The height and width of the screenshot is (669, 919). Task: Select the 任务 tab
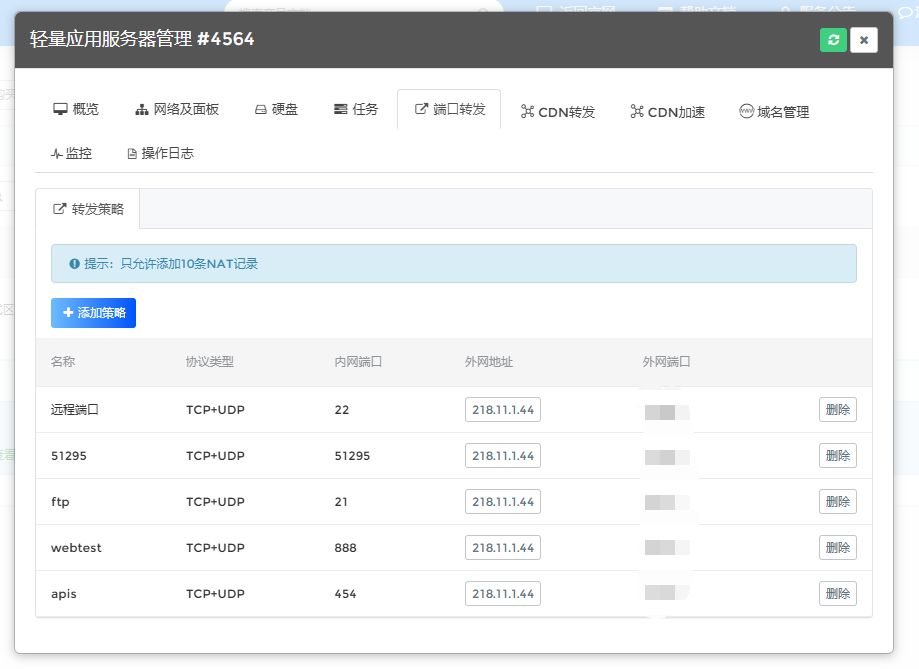(356, 109)
